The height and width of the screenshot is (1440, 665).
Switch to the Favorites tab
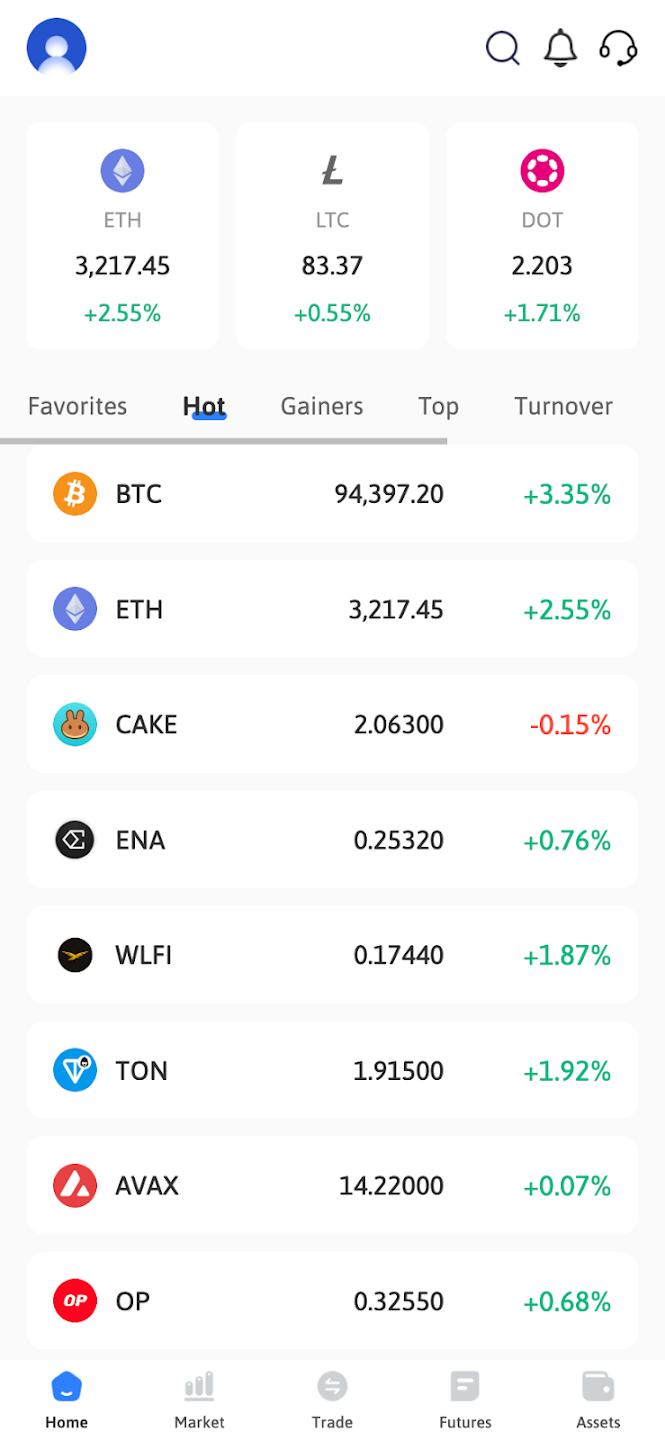77,406
